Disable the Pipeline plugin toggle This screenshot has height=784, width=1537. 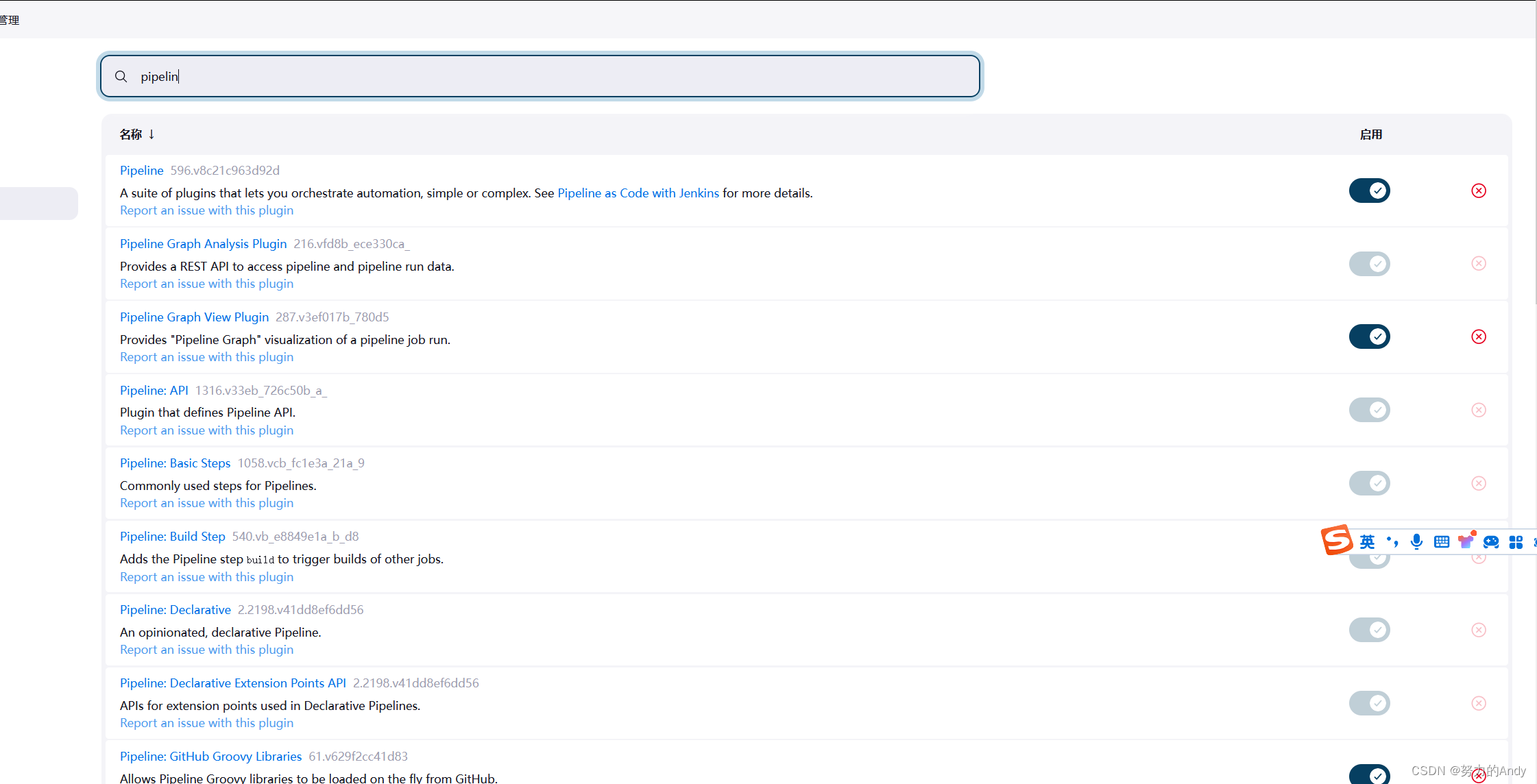[x=1369, y=191]
